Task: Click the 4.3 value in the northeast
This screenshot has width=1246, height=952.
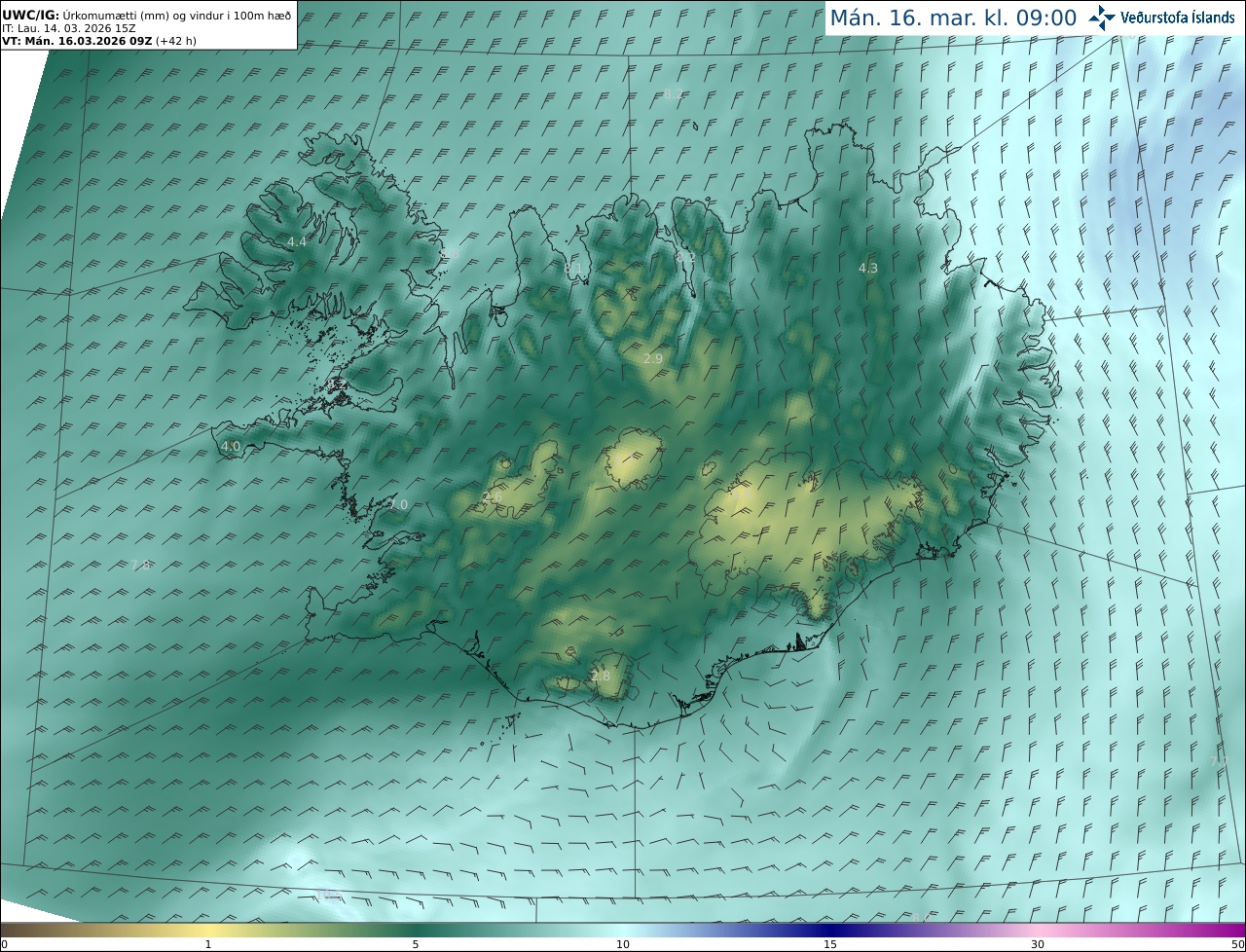Action: coord(867,268)
